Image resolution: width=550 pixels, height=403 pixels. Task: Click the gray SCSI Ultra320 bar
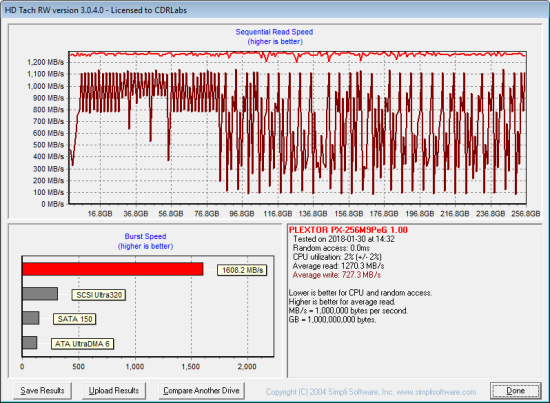[40, 294]
